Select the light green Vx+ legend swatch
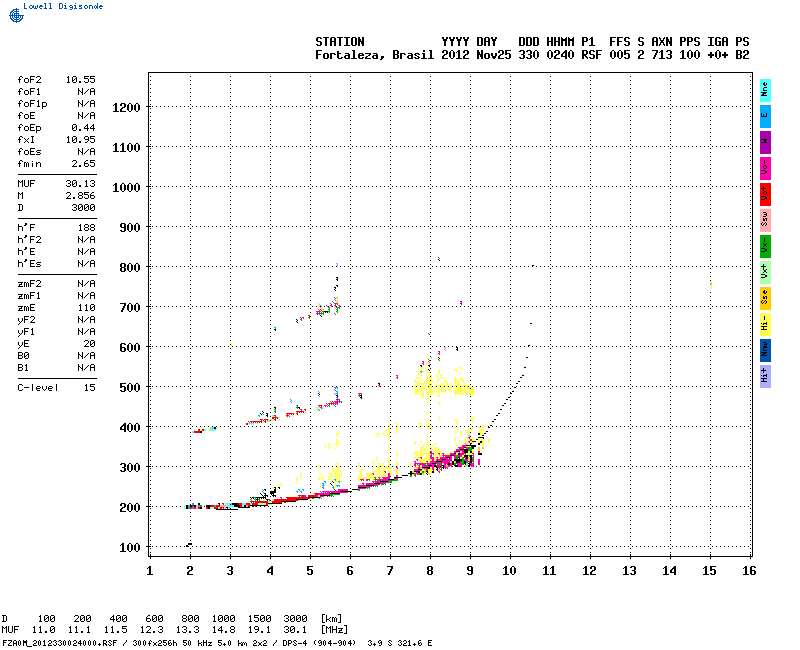The height and width of the screenshot is (650, 800). [765, 272]
